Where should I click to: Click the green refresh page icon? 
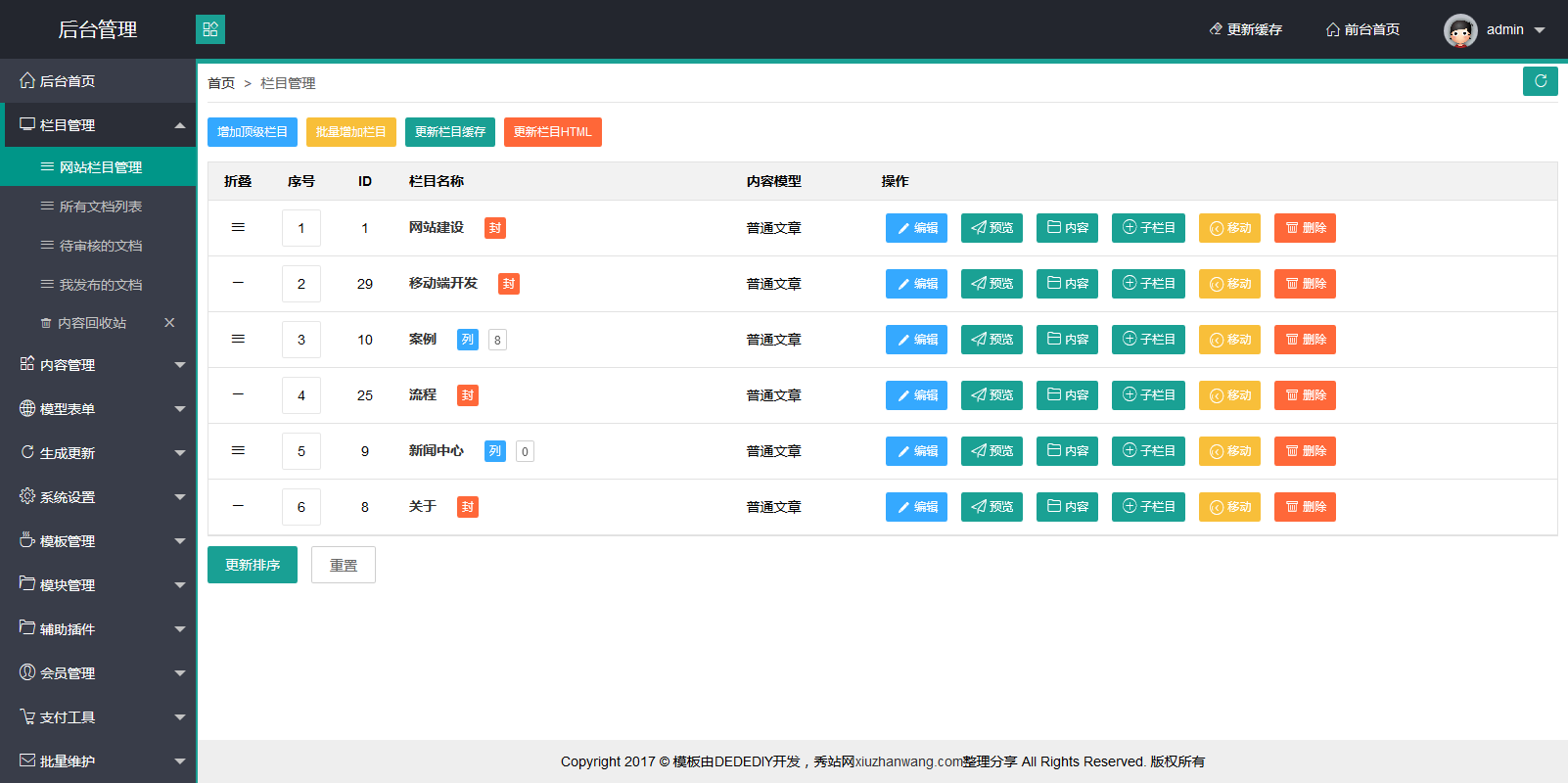tap(1540, 81)
